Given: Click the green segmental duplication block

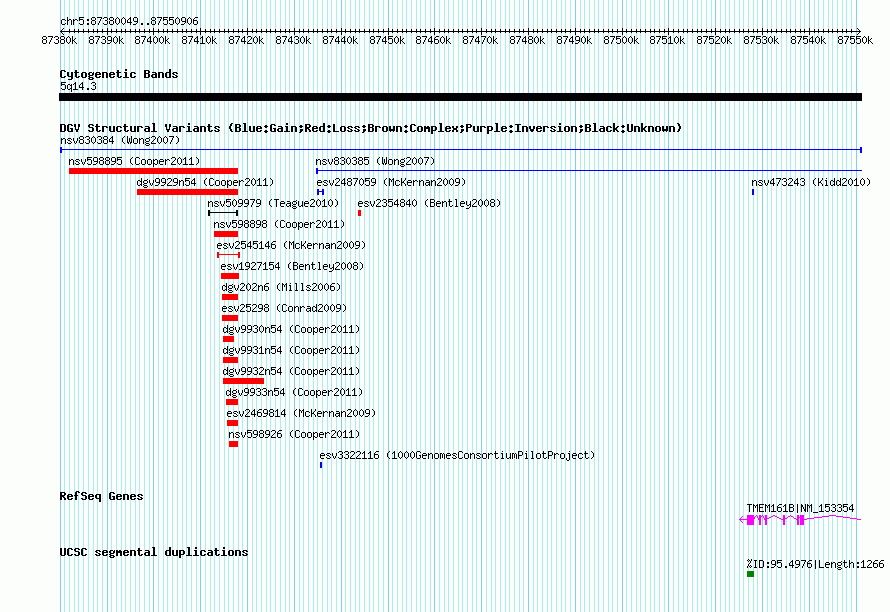Looking at the screenshot, I should [x=750, y=574].
